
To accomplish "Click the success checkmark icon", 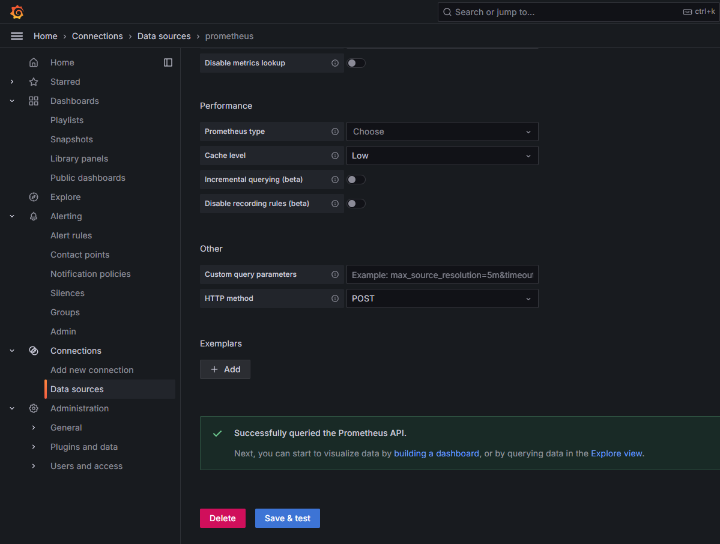I will click(x=217, y=433).
